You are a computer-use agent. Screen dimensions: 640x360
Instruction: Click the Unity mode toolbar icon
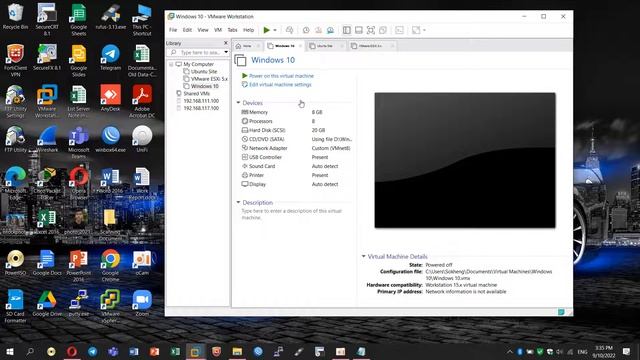pyautogui.click(x=383, y=30)
